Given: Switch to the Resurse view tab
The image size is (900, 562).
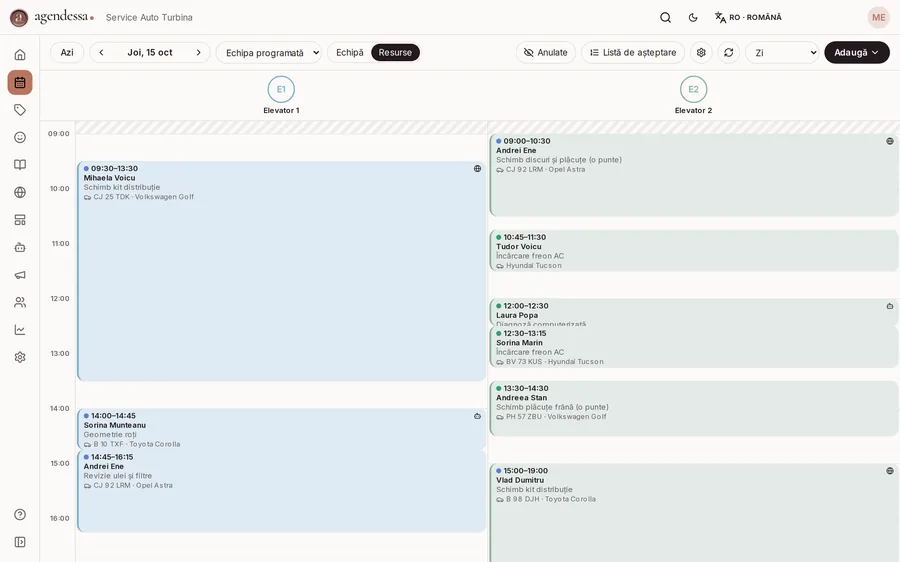Looking at the screenshot, I should pyautogui.click(x=395, y=52).
